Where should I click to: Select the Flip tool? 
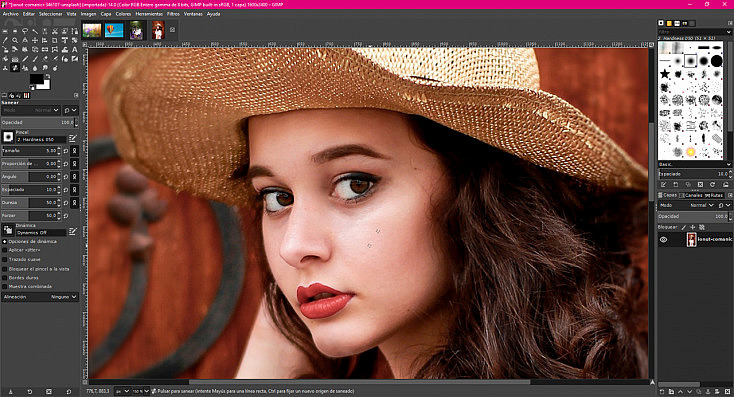click(45, 49)
